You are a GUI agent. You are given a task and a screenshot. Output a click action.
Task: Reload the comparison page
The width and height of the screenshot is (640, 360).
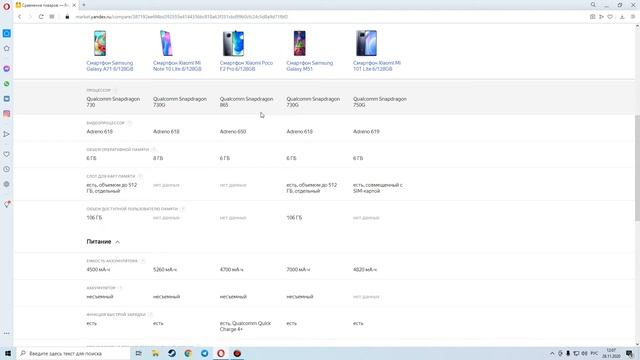(x=41, y=17)
